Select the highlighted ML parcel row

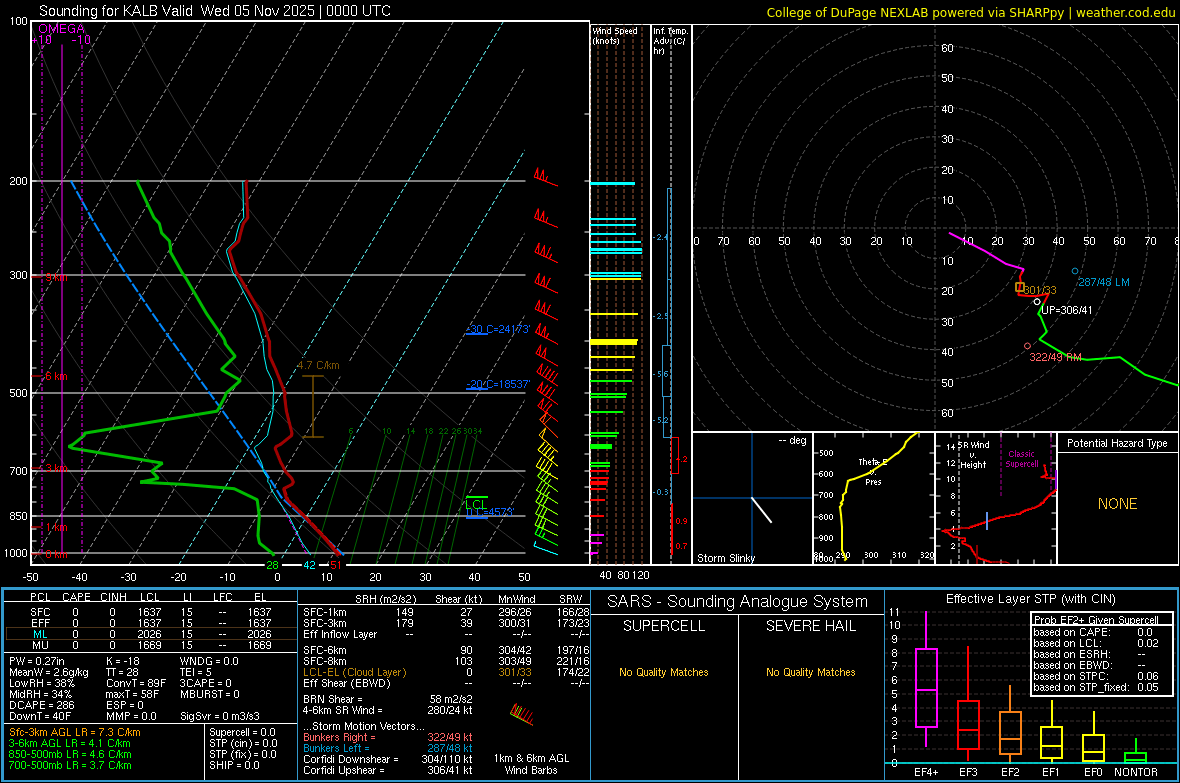click(x=151, y=634)
